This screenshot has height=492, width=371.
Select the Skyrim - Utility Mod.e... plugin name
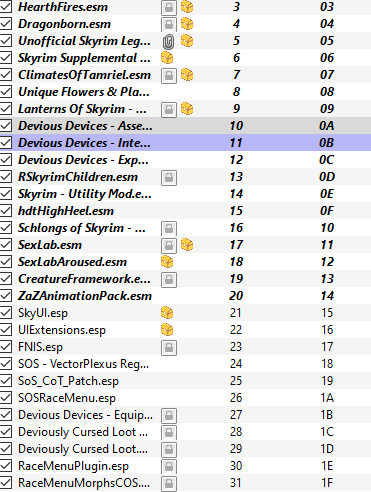85,194
